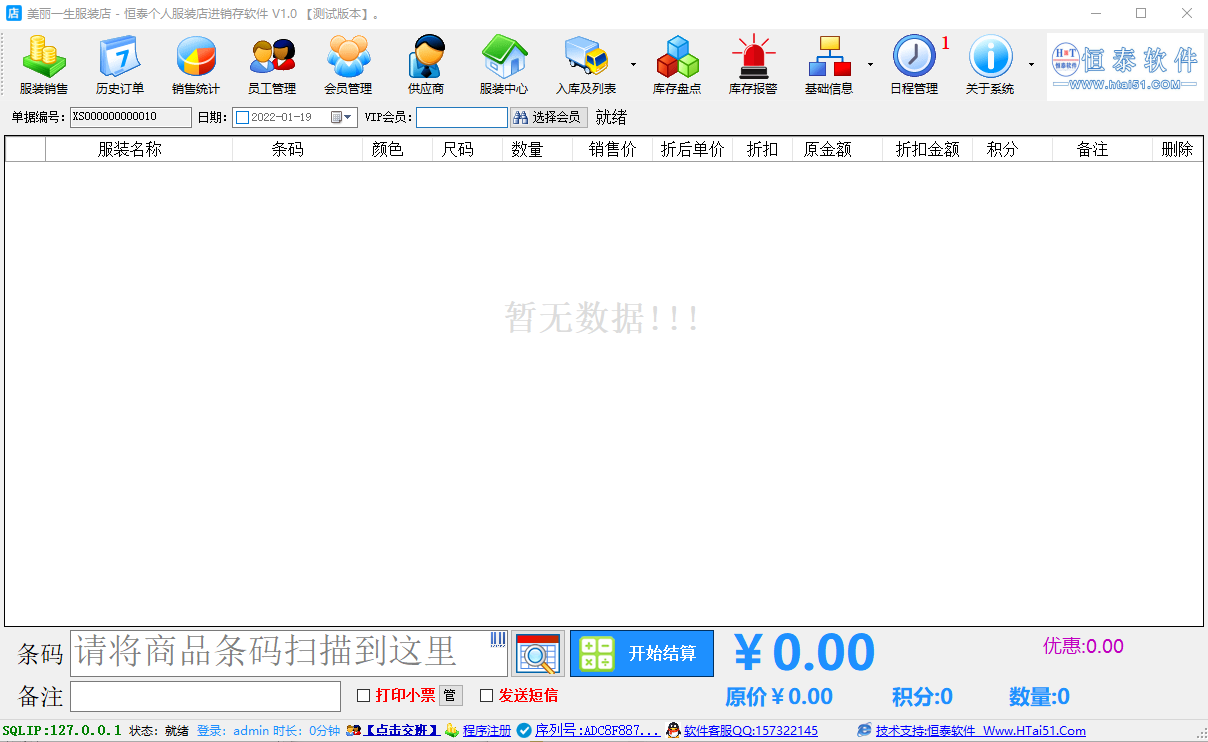Click the 颜色 column header
Screen dimensions: 1208x742
tap(398, 149)
